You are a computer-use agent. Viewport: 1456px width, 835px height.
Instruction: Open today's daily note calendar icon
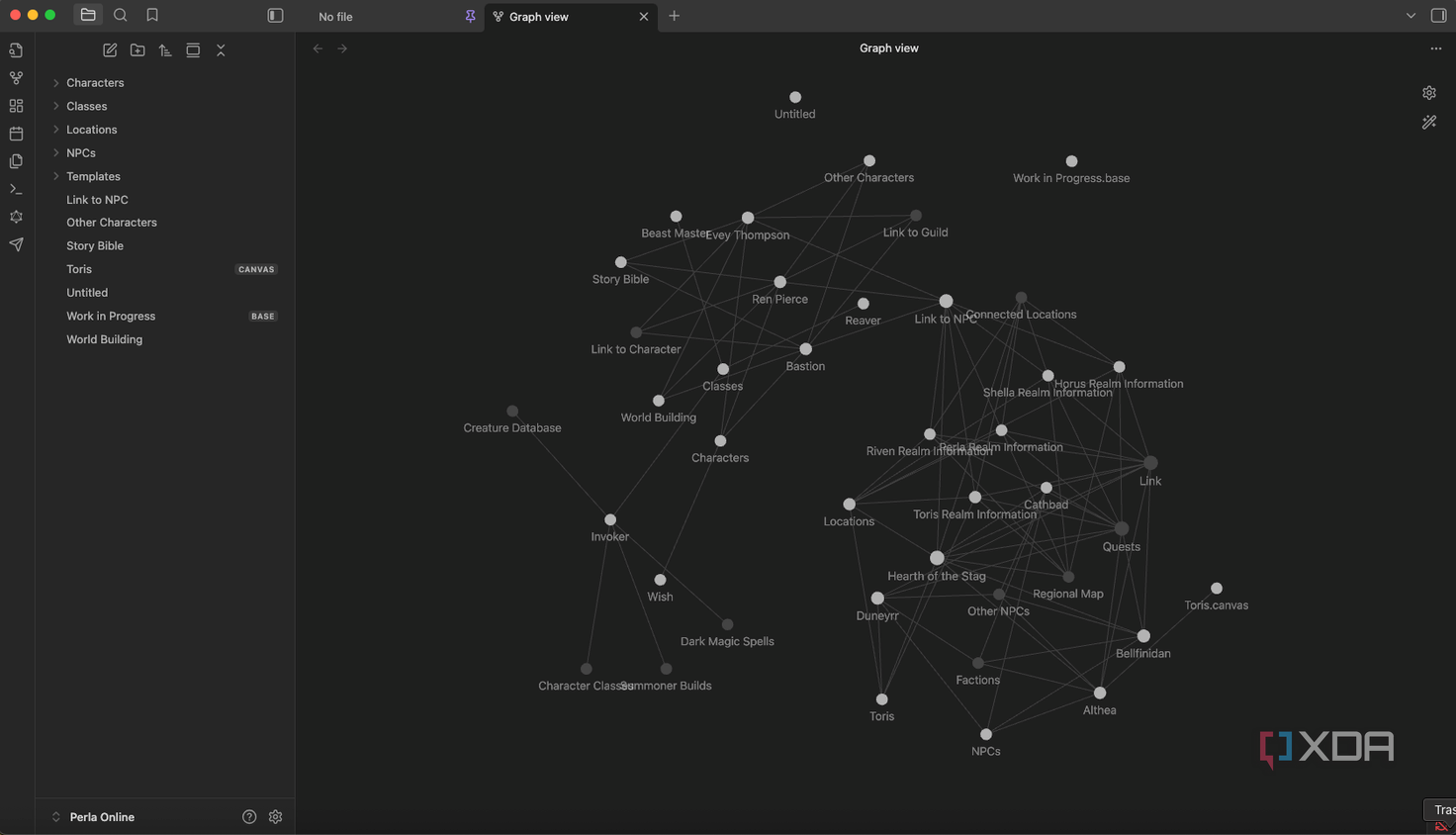pos(16,134)
